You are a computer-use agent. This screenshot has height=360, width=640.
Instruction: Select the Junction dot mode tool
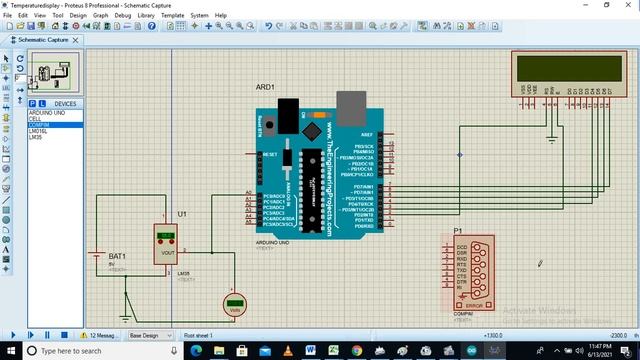(6, 78)
